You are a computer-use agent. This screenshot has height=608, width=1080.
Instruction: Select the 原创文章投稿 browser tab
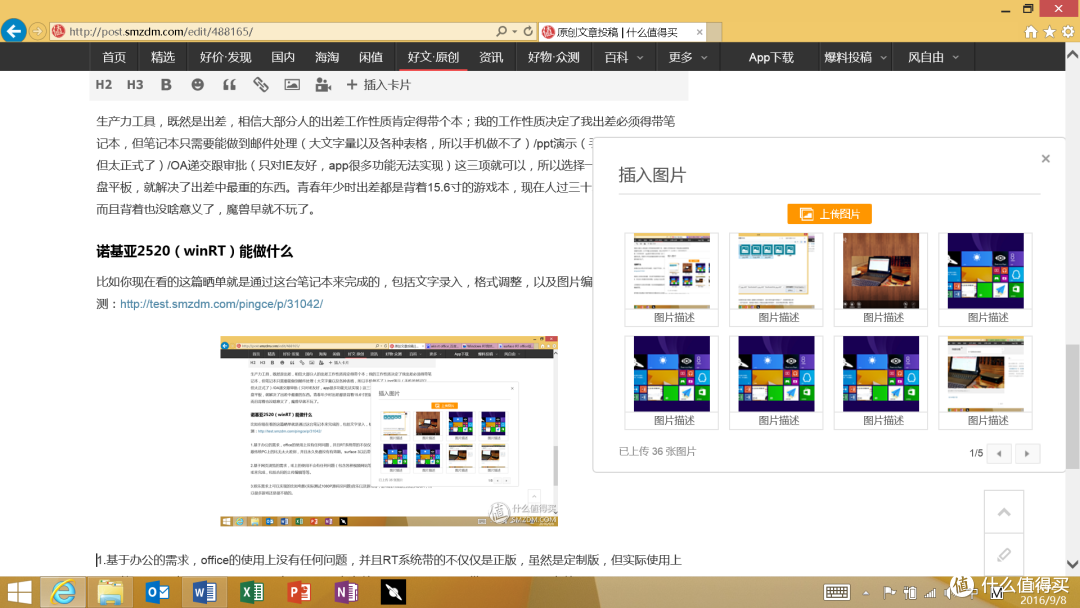click(x=616, y=32)
